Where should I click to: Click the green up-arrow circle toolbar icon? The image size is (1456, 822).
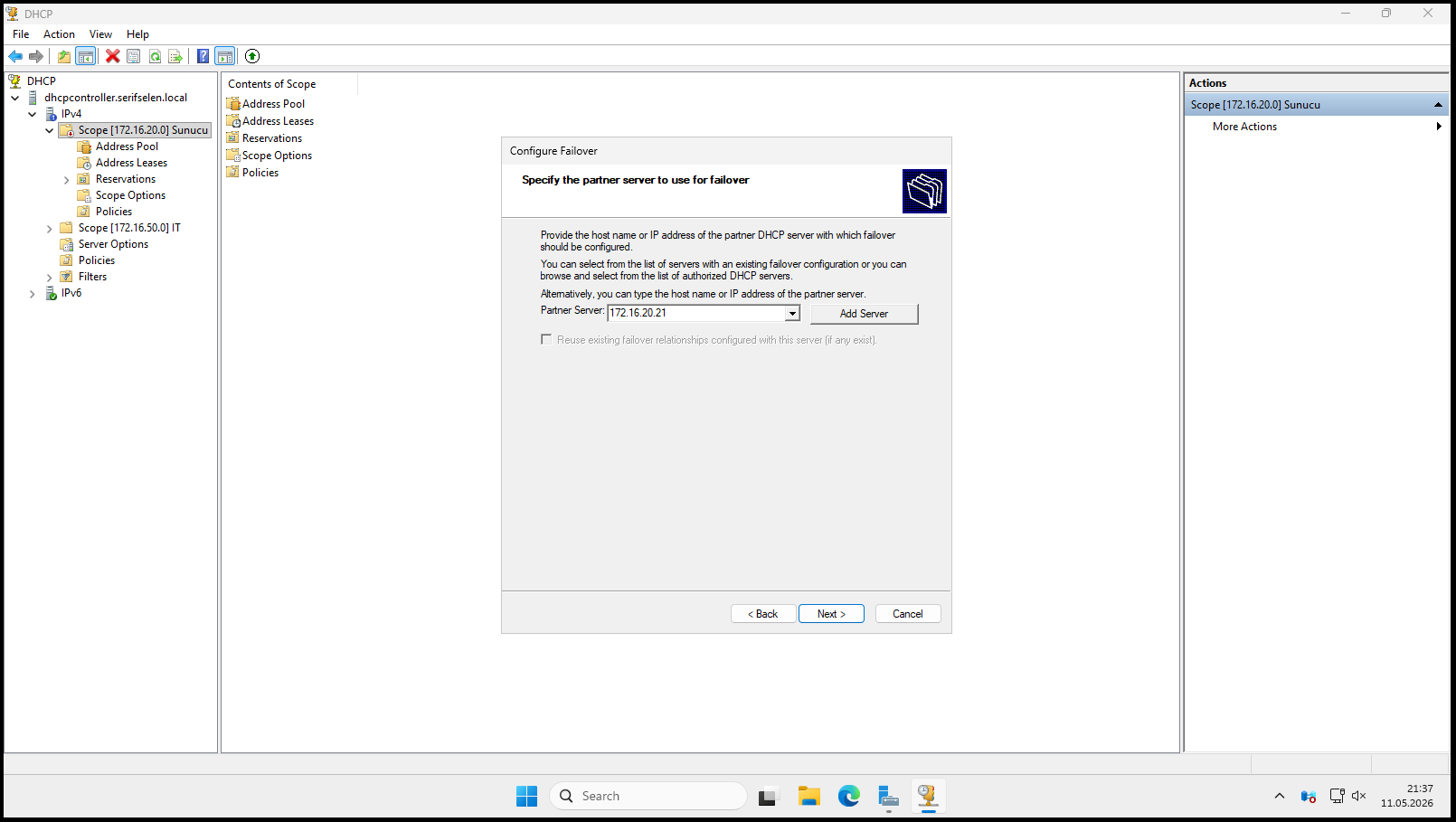pyautogui.click(x=252, y=56)
